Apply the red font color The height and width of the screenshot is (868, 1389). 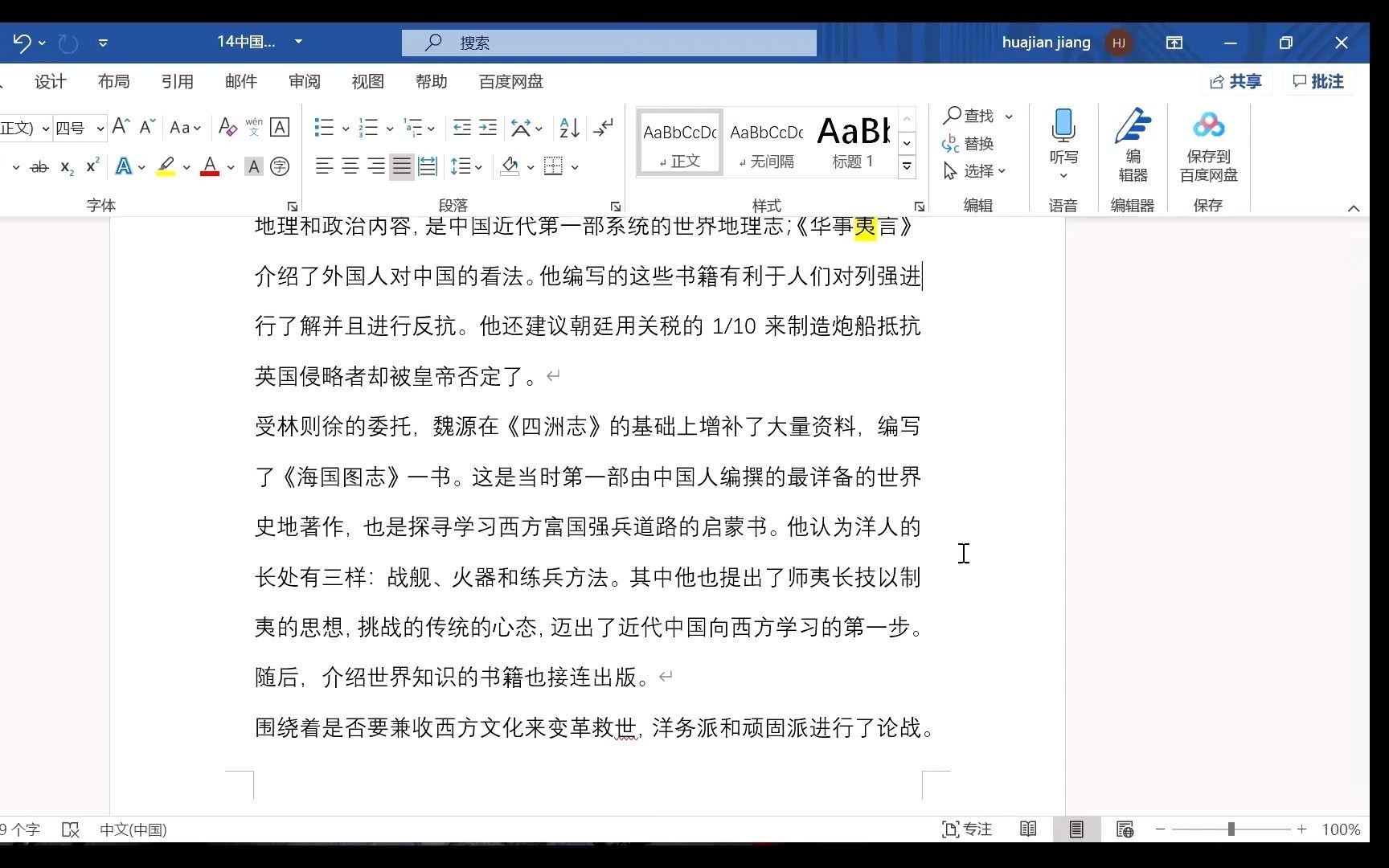click(x=210, y=166)
